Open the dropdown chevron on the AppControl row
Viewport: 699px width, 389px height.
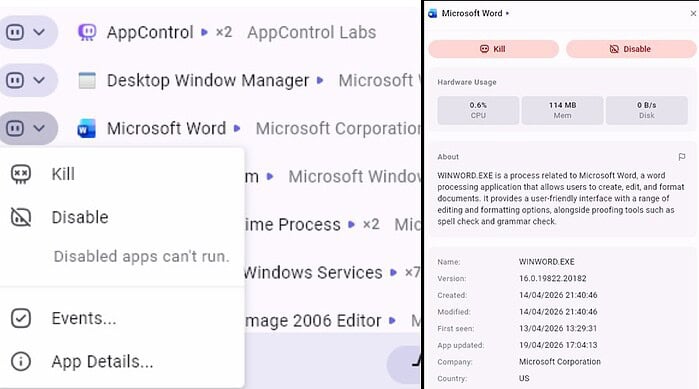pyautogui.click(x=39, y=33)
